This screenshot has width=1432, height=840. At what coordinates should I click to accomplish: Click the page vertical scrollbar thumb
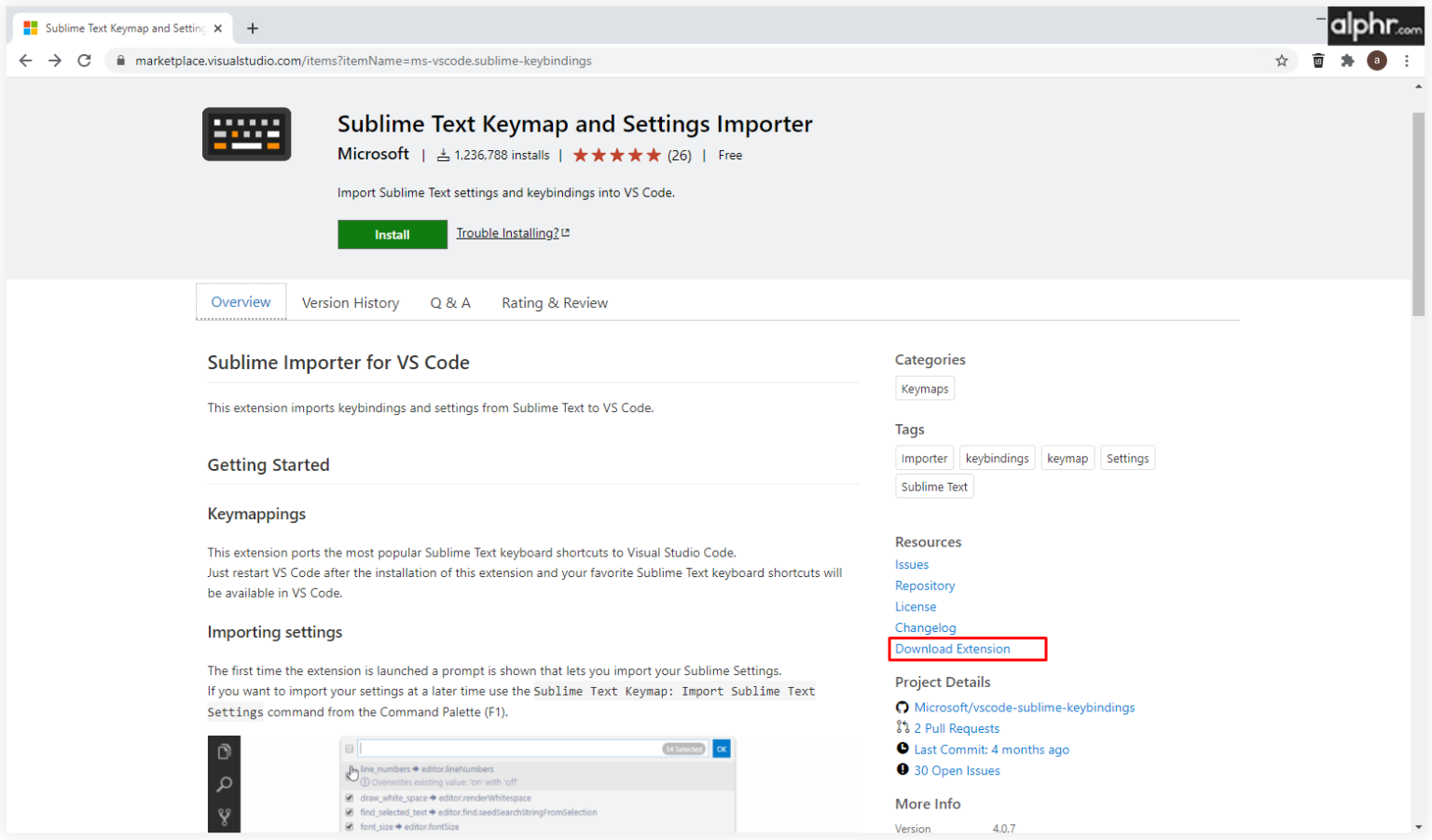point(1419,214)
